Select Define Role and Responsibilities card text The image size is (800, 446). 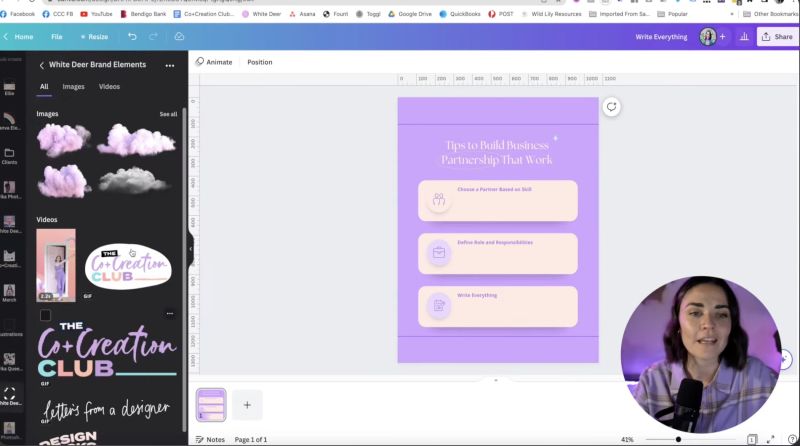(x=495, y=242)
